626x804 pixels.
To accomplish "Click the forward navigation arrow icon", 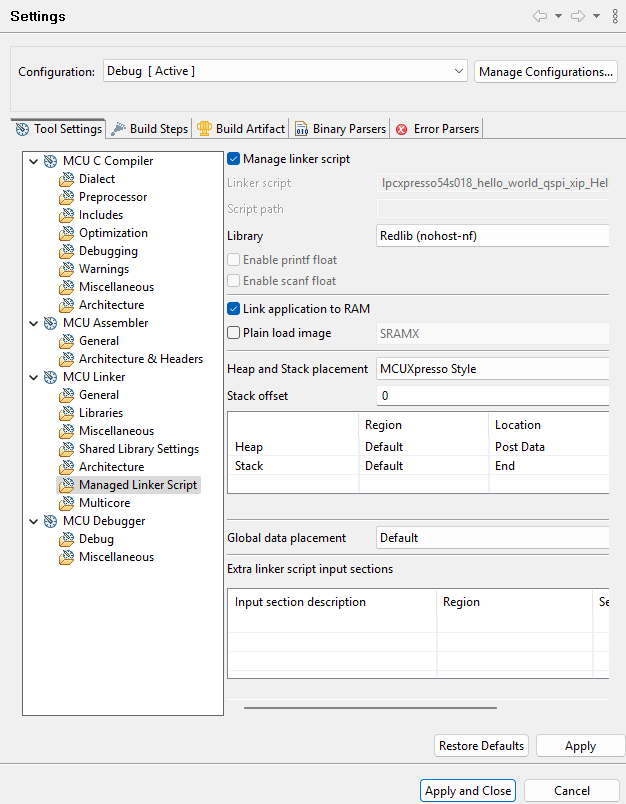I will (578, 16).
